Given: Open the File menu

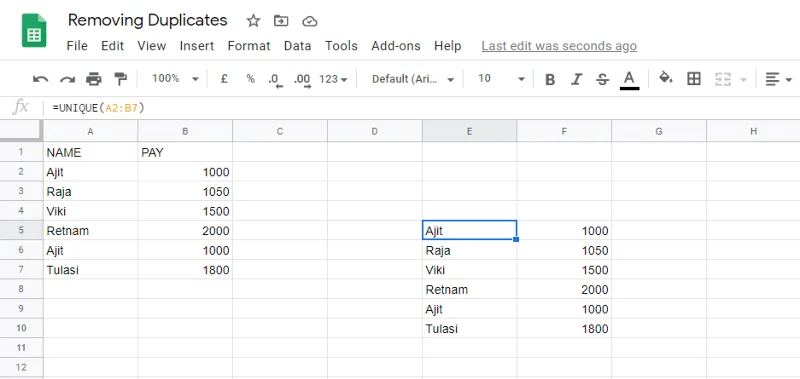Looking at the screenshot, I should pos(77,46).
